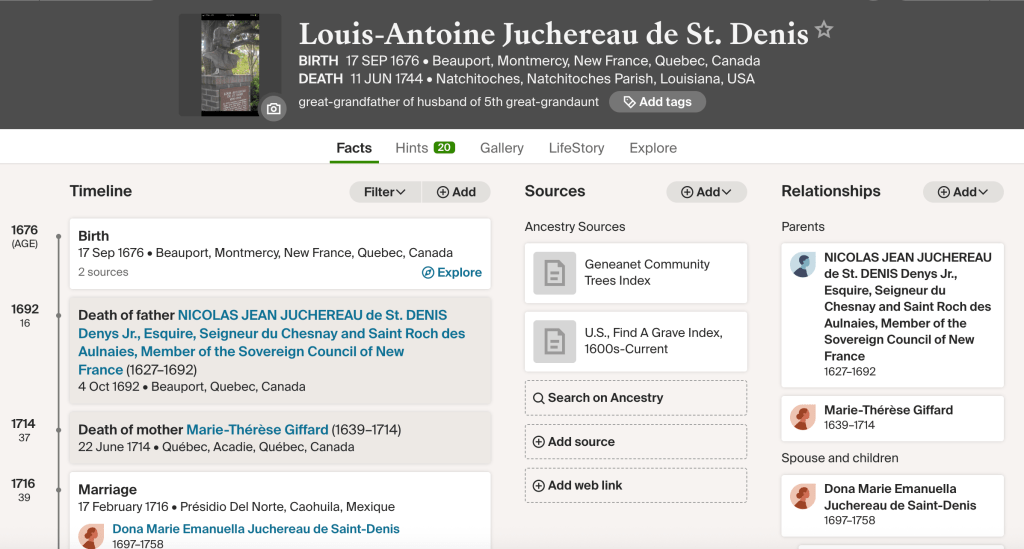Click Search on Ancestry
The image size is (1024, 549).
[635, 398]
